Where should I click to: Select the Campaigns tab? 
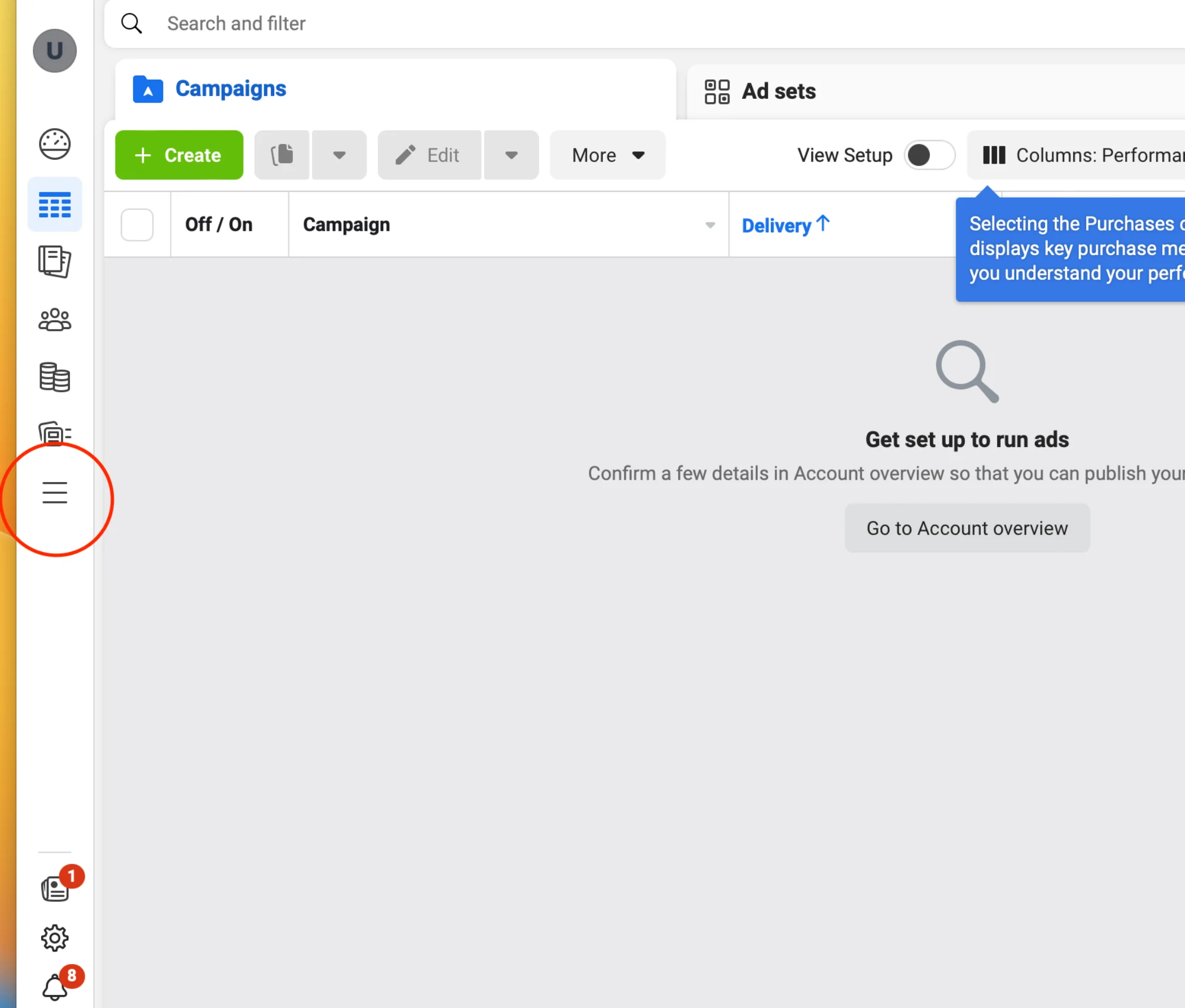(x=230, y=89)
